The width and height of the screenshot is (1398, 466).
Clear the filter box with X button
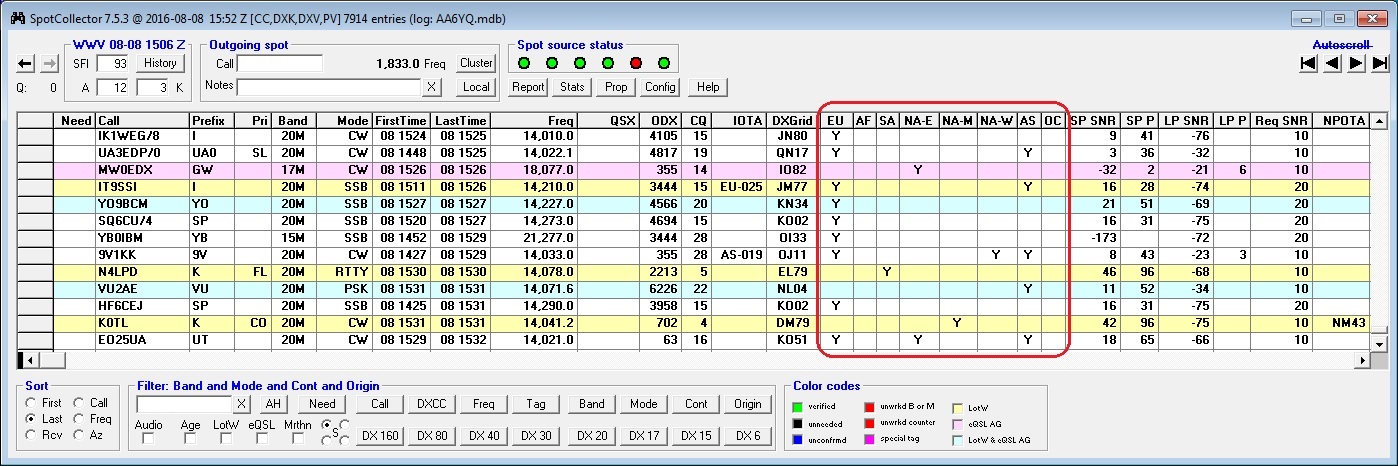point(241,404)
